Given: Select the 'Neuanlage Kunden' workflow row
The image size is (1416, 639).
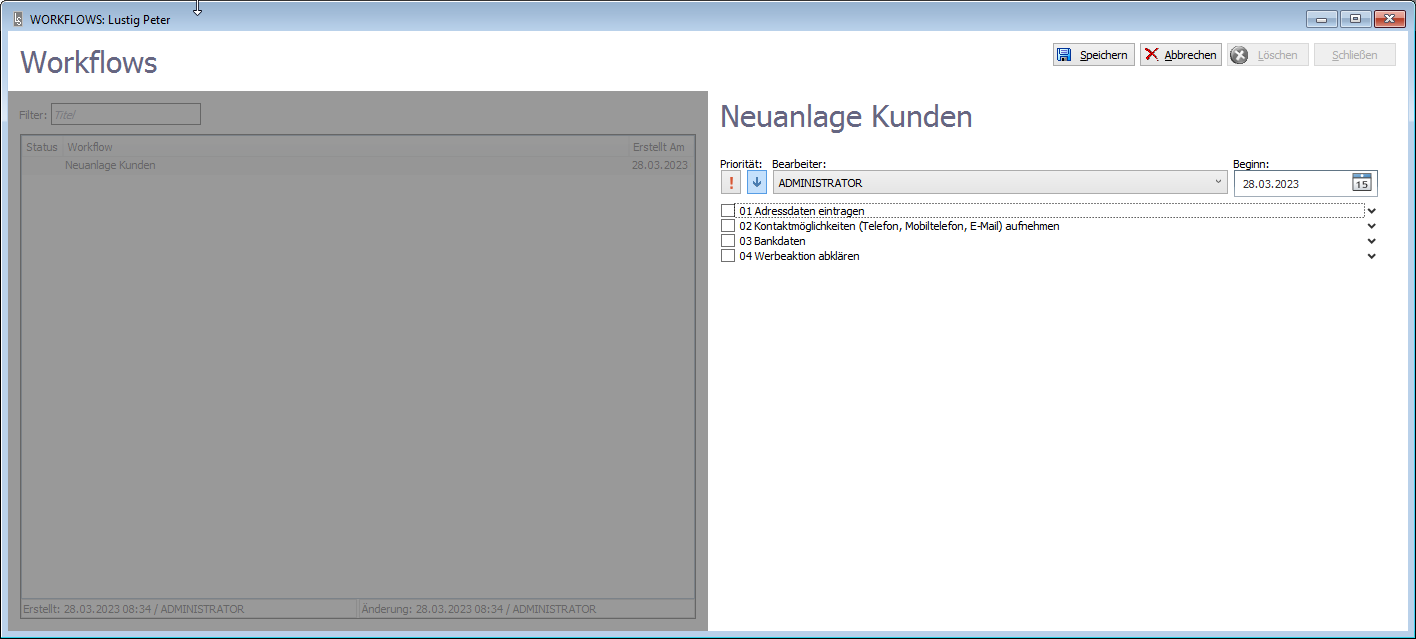Looking at the screenshot, I should pyautogui.click(x=110, y=165).
